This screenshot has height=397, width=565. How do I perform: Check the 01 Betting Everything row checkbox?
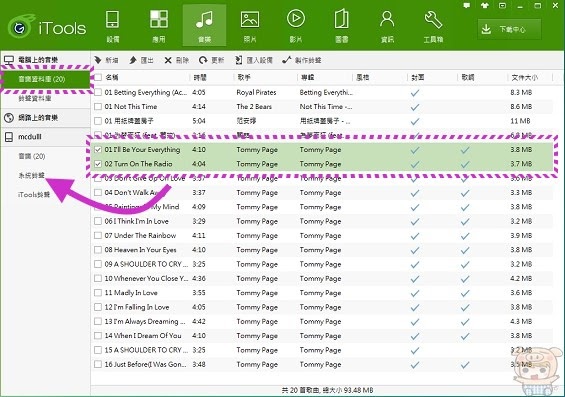[x=98, y=92]
